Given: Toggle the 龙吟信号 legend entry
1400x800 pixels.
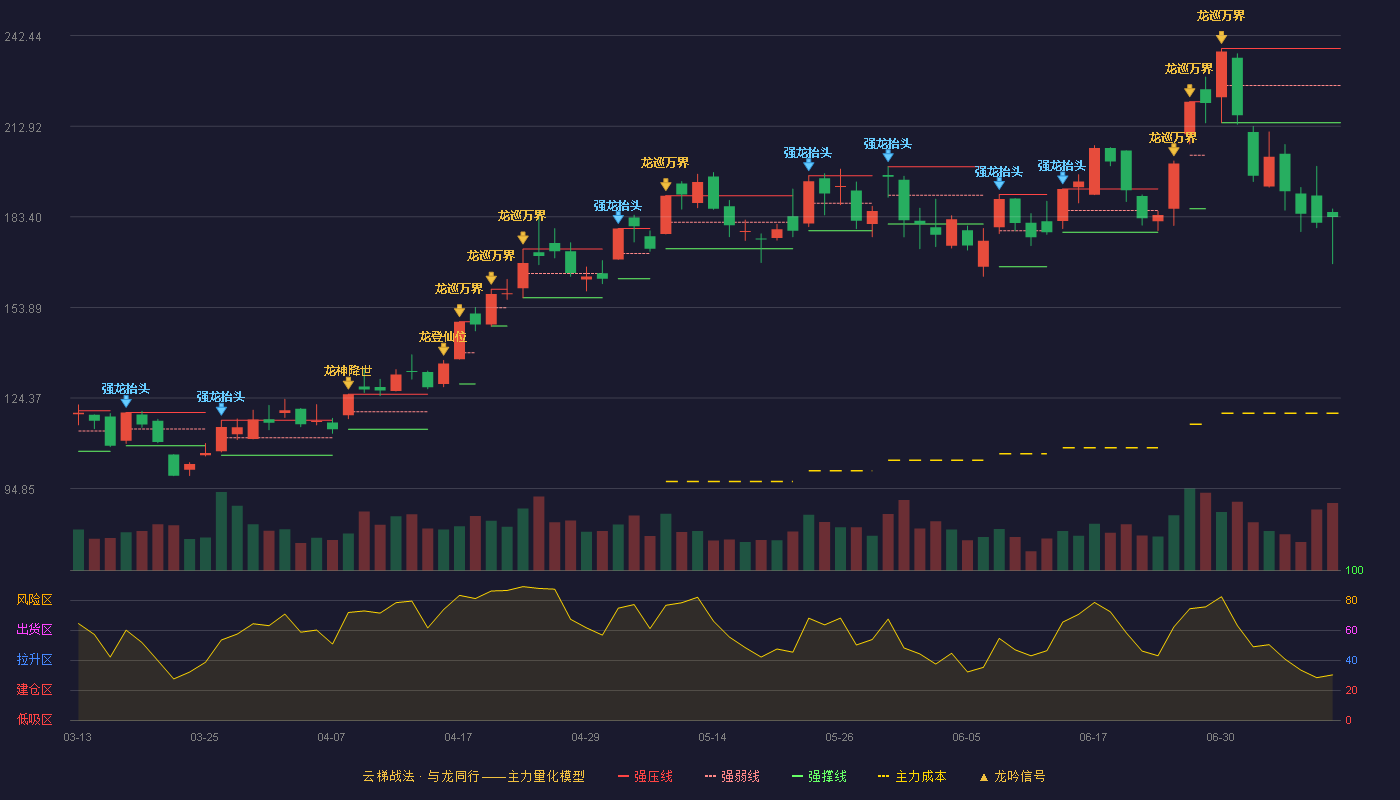Looking at the screenshot, I should pos(1012,776).
